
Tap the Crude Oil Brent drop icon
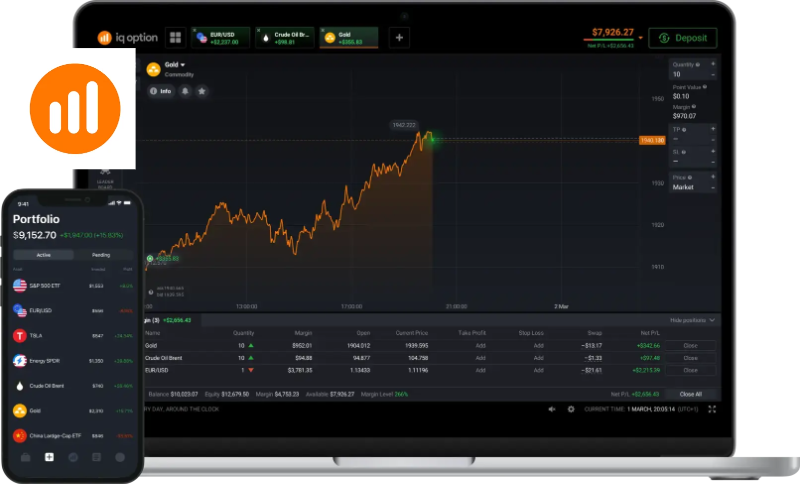tap(20, 386)
